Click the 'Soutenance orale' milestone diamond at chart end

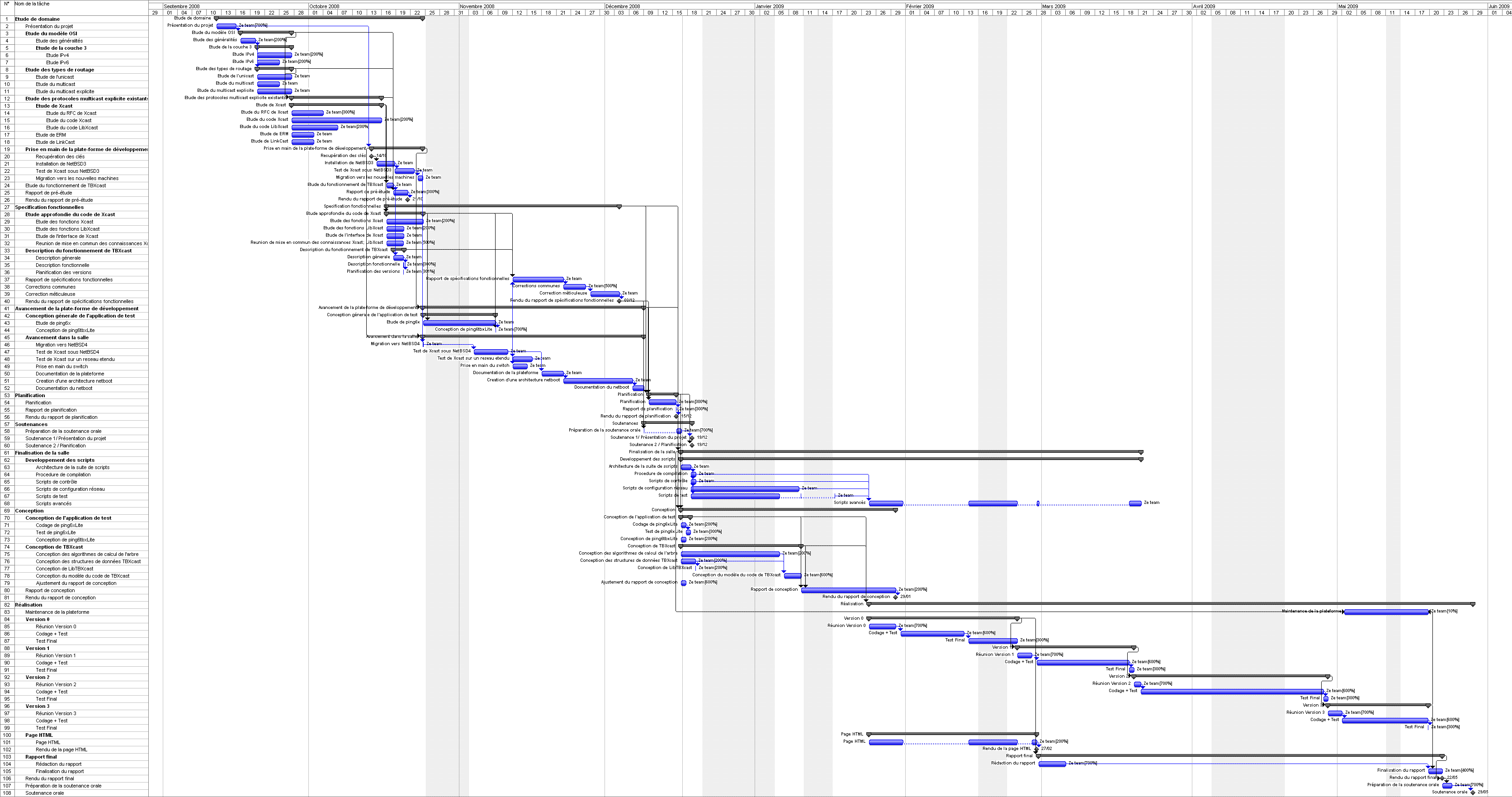(x=1472, y=792)
